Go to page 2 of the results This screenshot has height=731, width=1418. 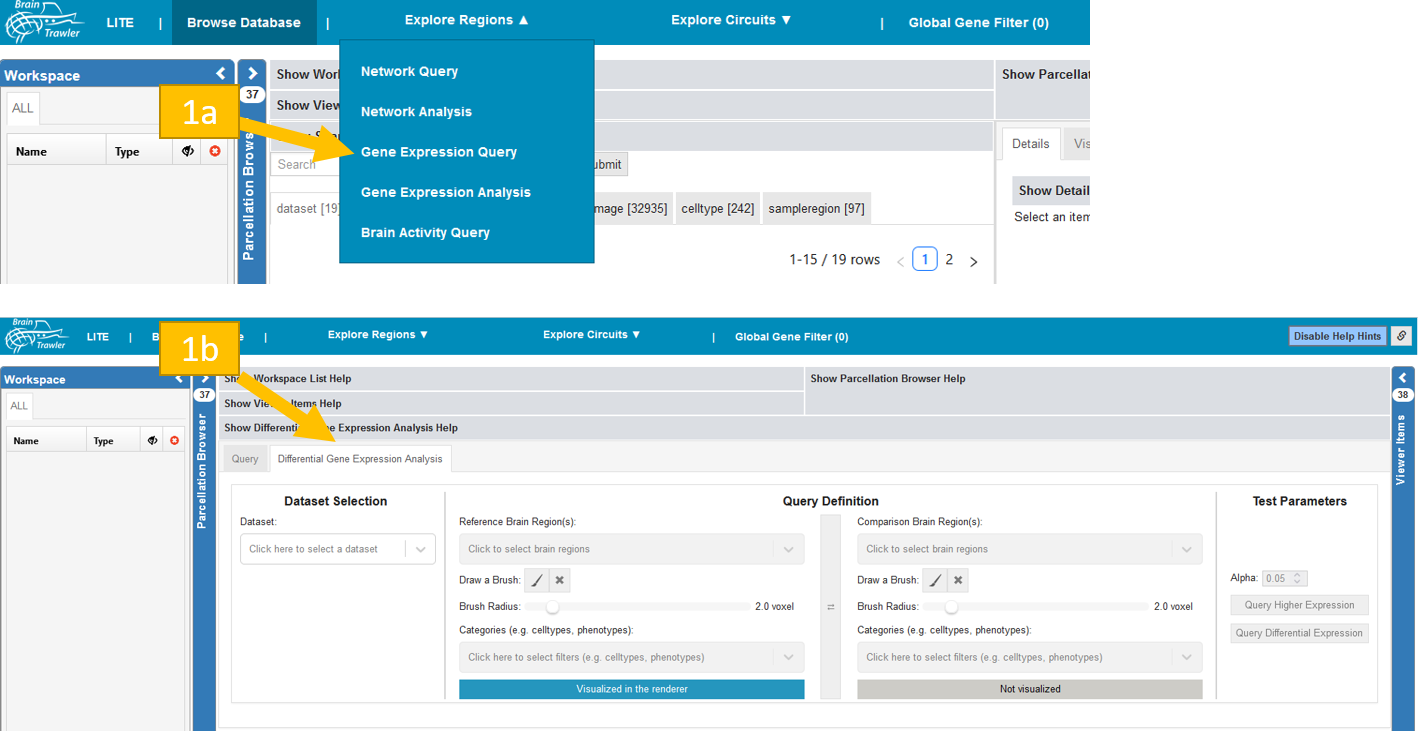tap(949, 260)
